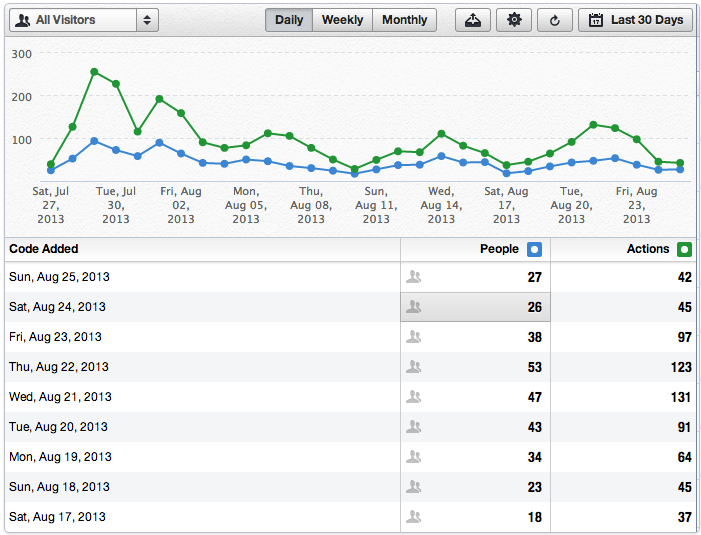Click the people icon for Aug 25 row
The image size is (701, 535).
point(414,277)
